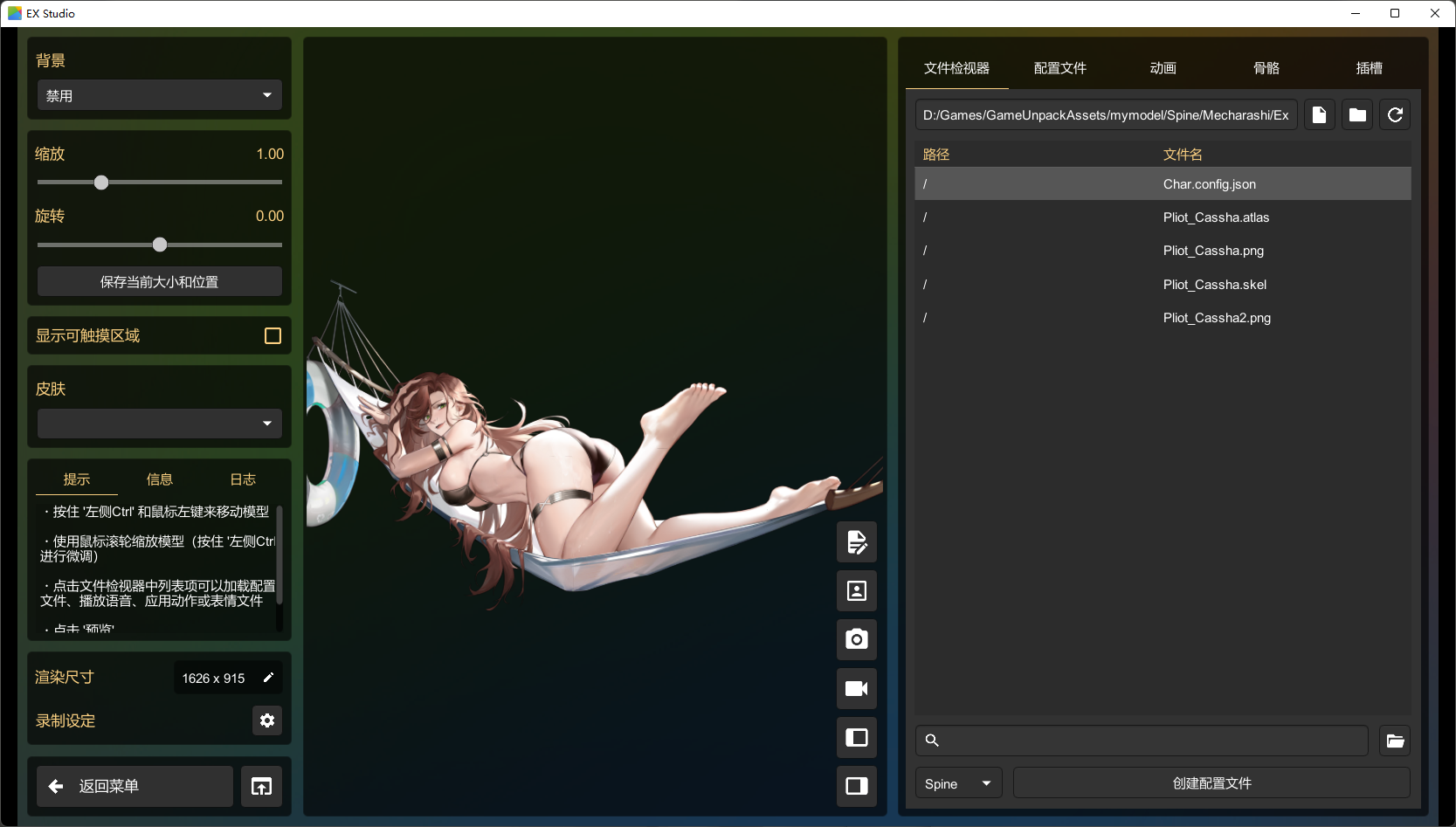
Task: Click the directory path input field
Action: tap(1107, 115)
